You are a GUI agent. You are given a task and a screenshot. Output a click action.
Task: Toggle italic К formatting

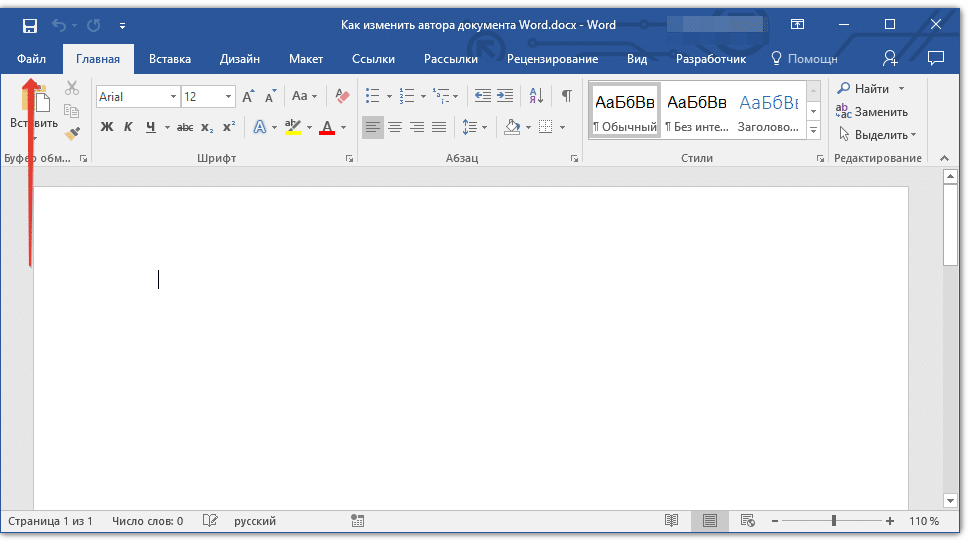tap(128, 127)
